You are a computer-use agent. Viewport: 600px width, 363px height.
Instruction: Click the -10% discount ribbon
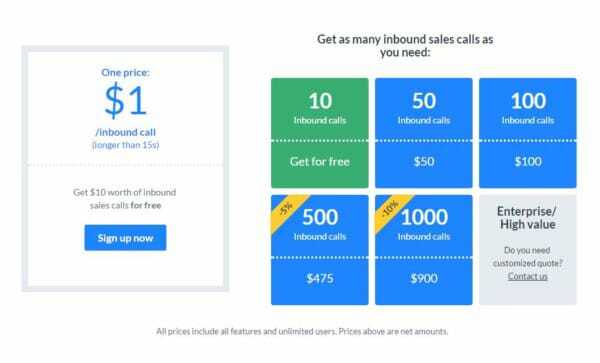coord(390,209)
